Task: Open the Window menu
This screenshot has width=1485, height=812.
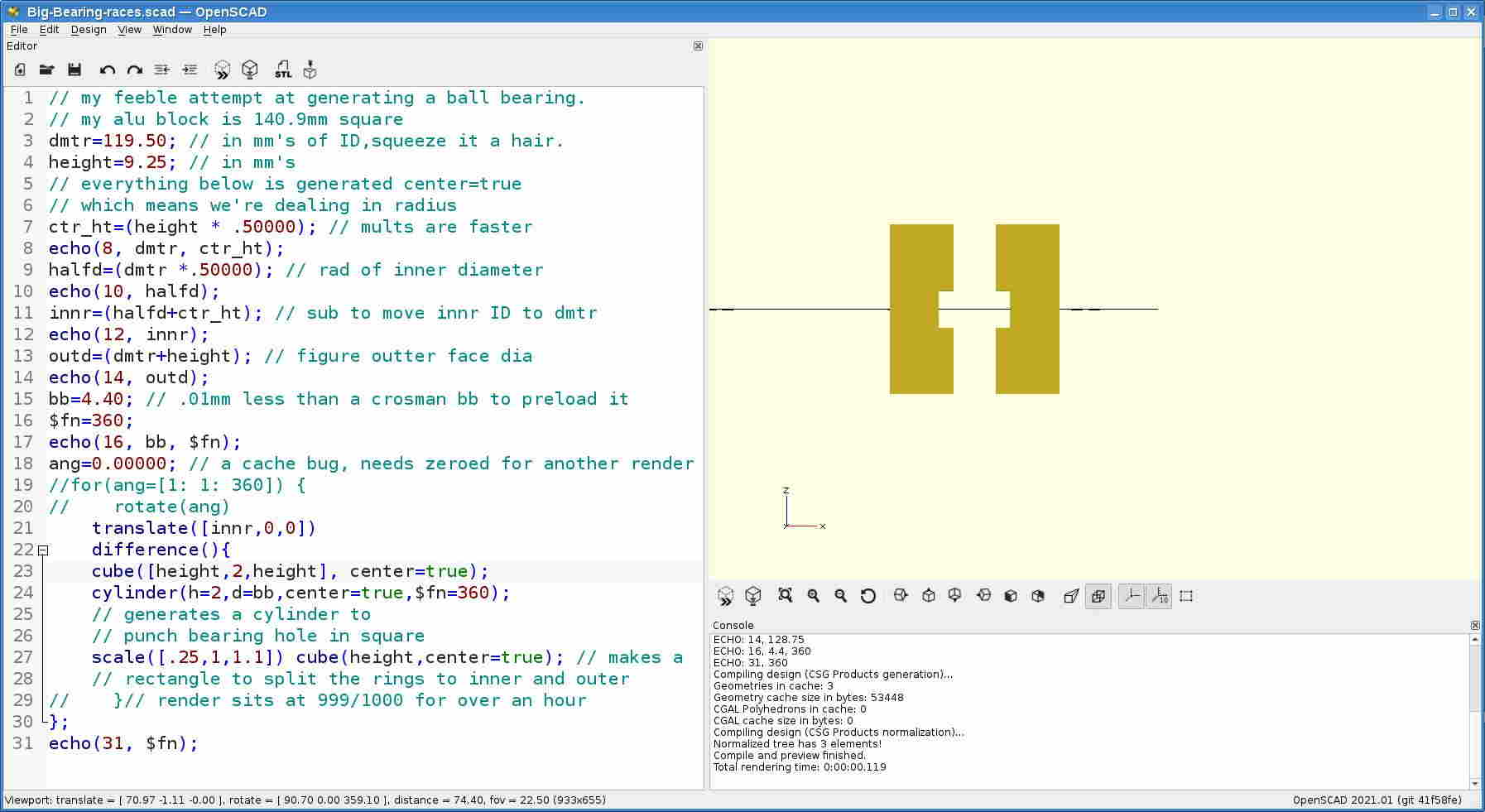Action: 172,29
